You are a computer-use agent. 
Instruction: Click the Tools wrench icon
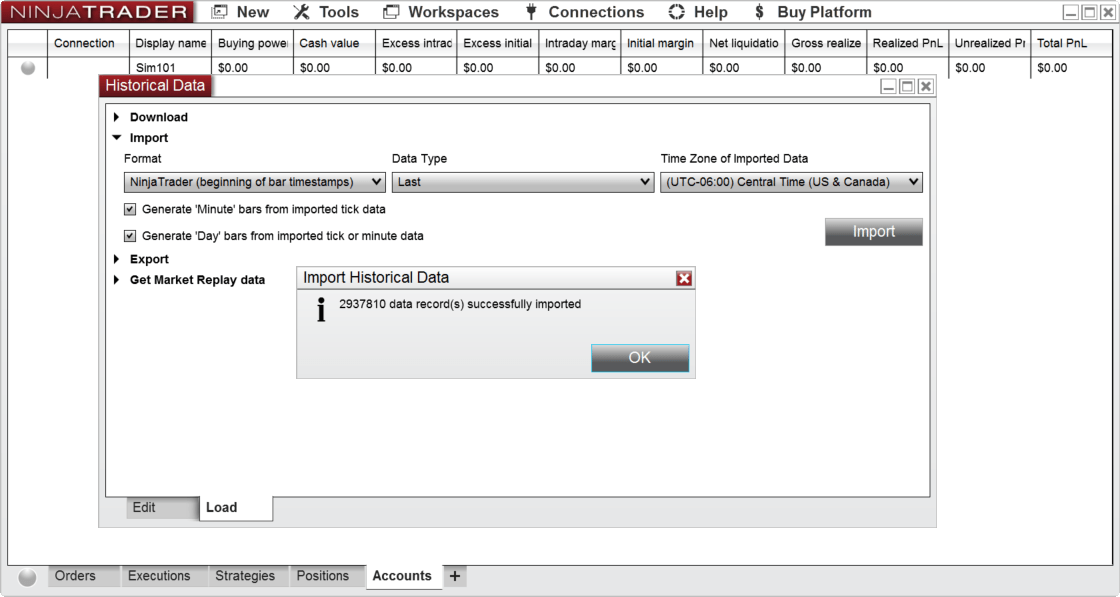tap(301, 12)
